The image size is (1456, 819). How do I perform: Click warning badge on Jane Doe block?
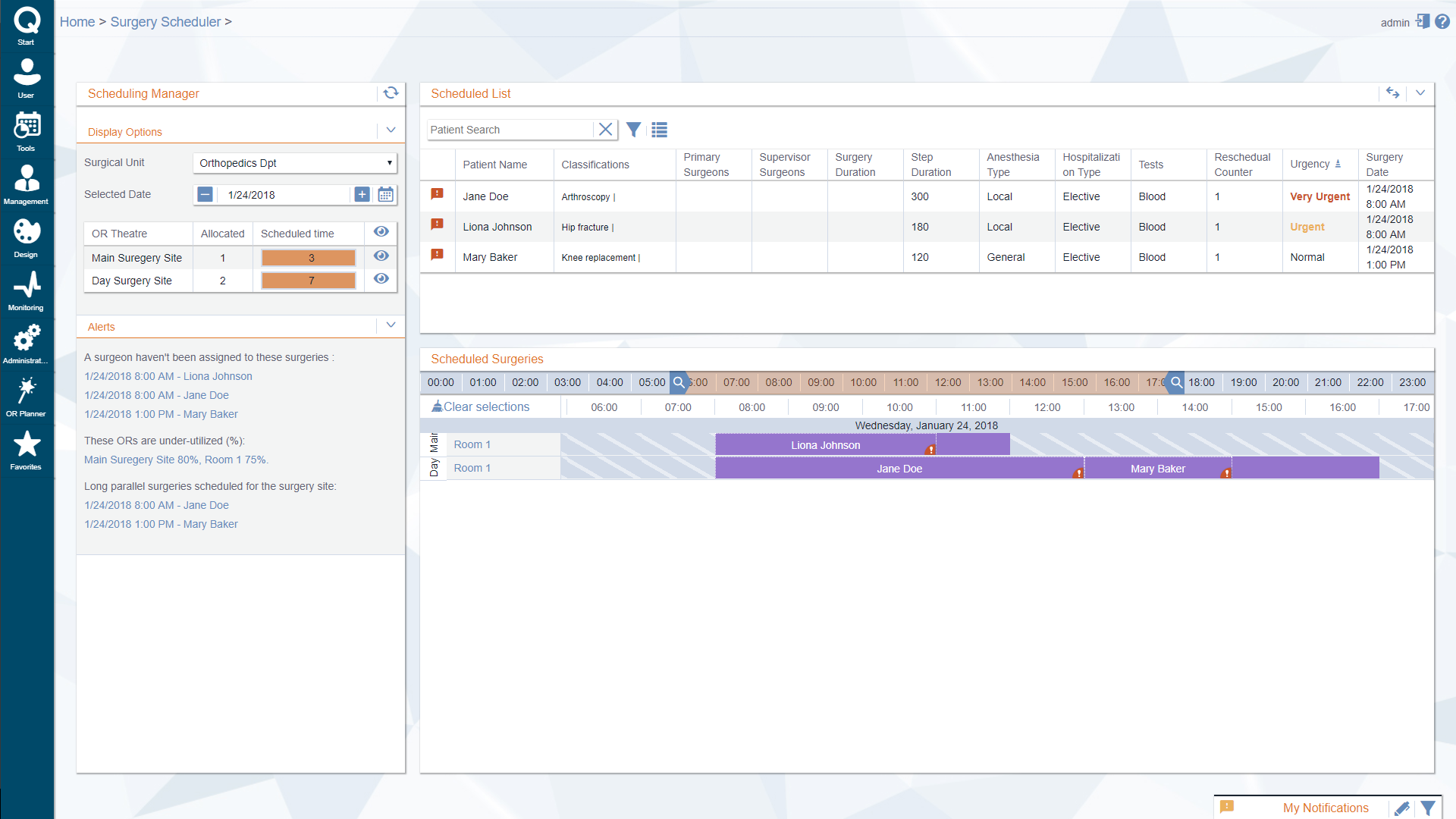(x=1078, y=473)
